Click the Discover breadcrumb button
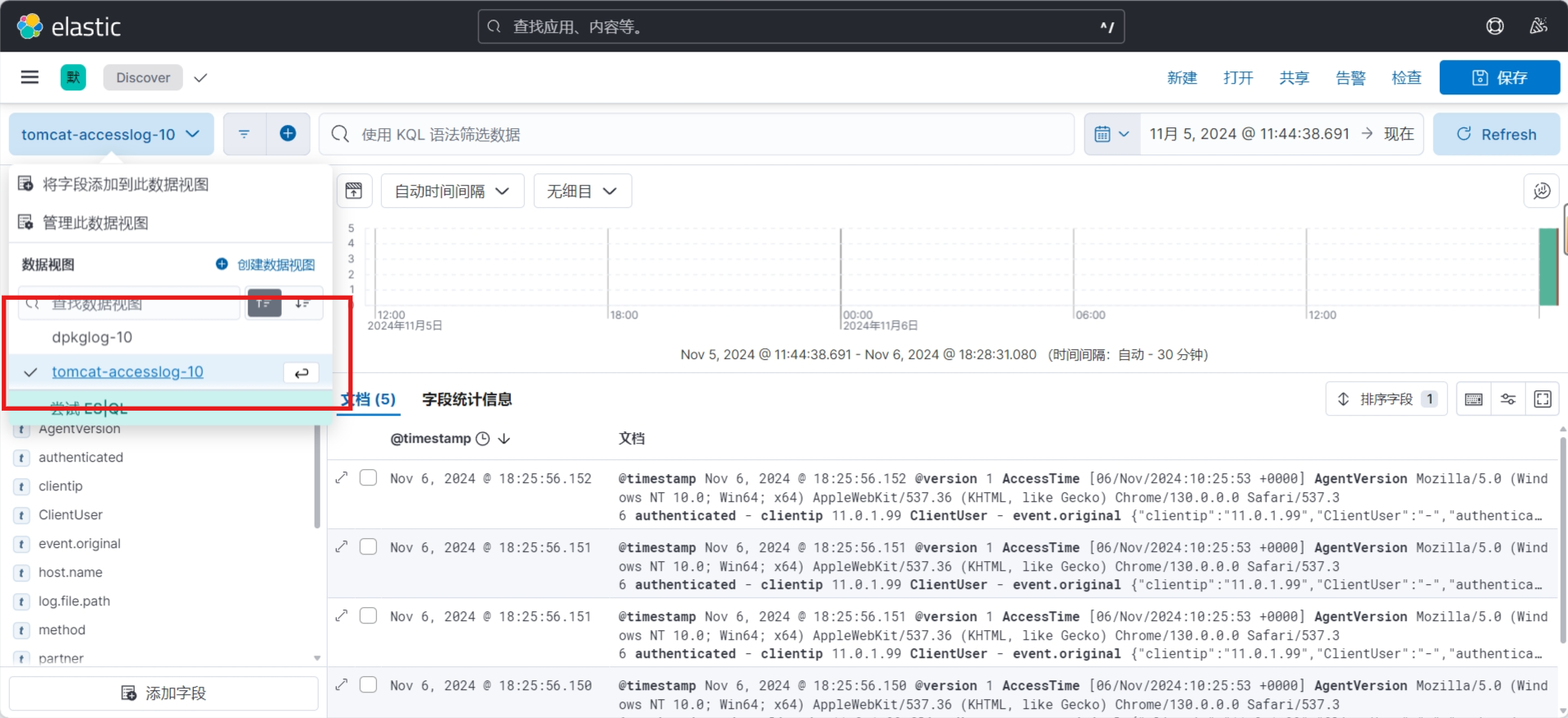1568x718 pixels. pos(143,77)
